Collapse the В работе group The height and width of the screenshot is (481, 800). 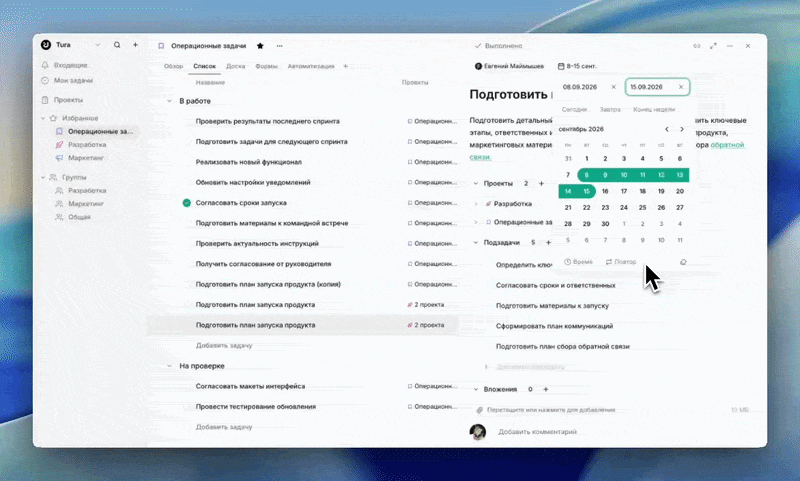click(169, 101)
